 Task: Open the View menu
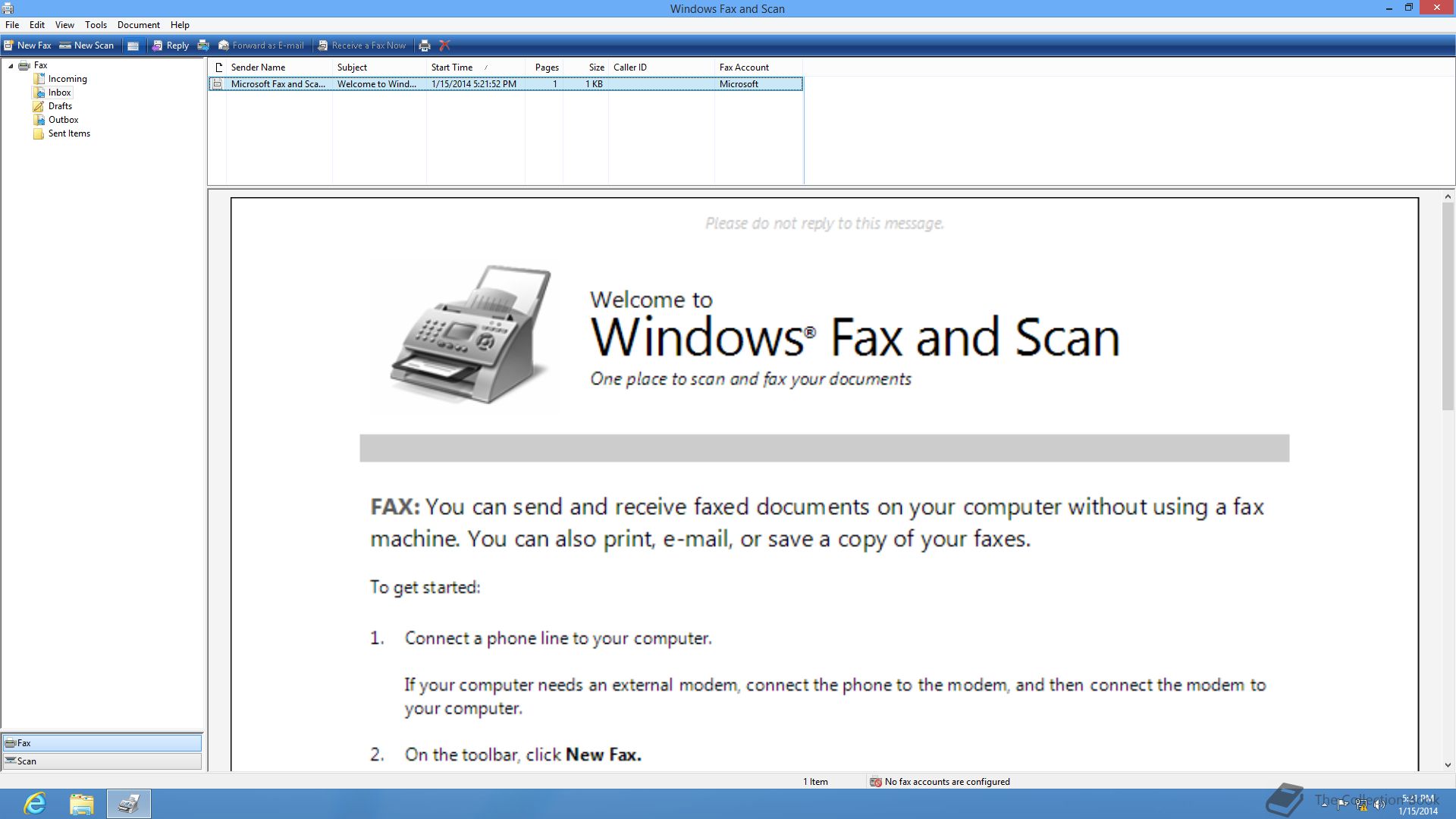(x=64, y=25)
